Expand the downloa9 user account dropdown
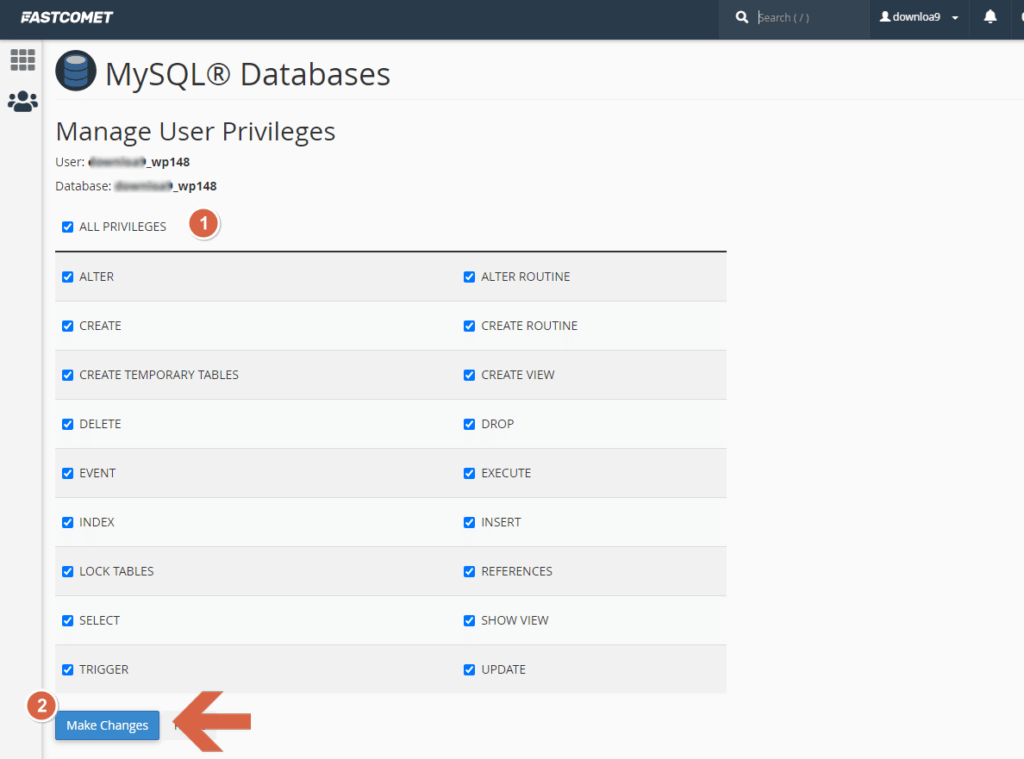Image resolution: width=1024 pixels, height=759 pixels. (x=918, y=17)
